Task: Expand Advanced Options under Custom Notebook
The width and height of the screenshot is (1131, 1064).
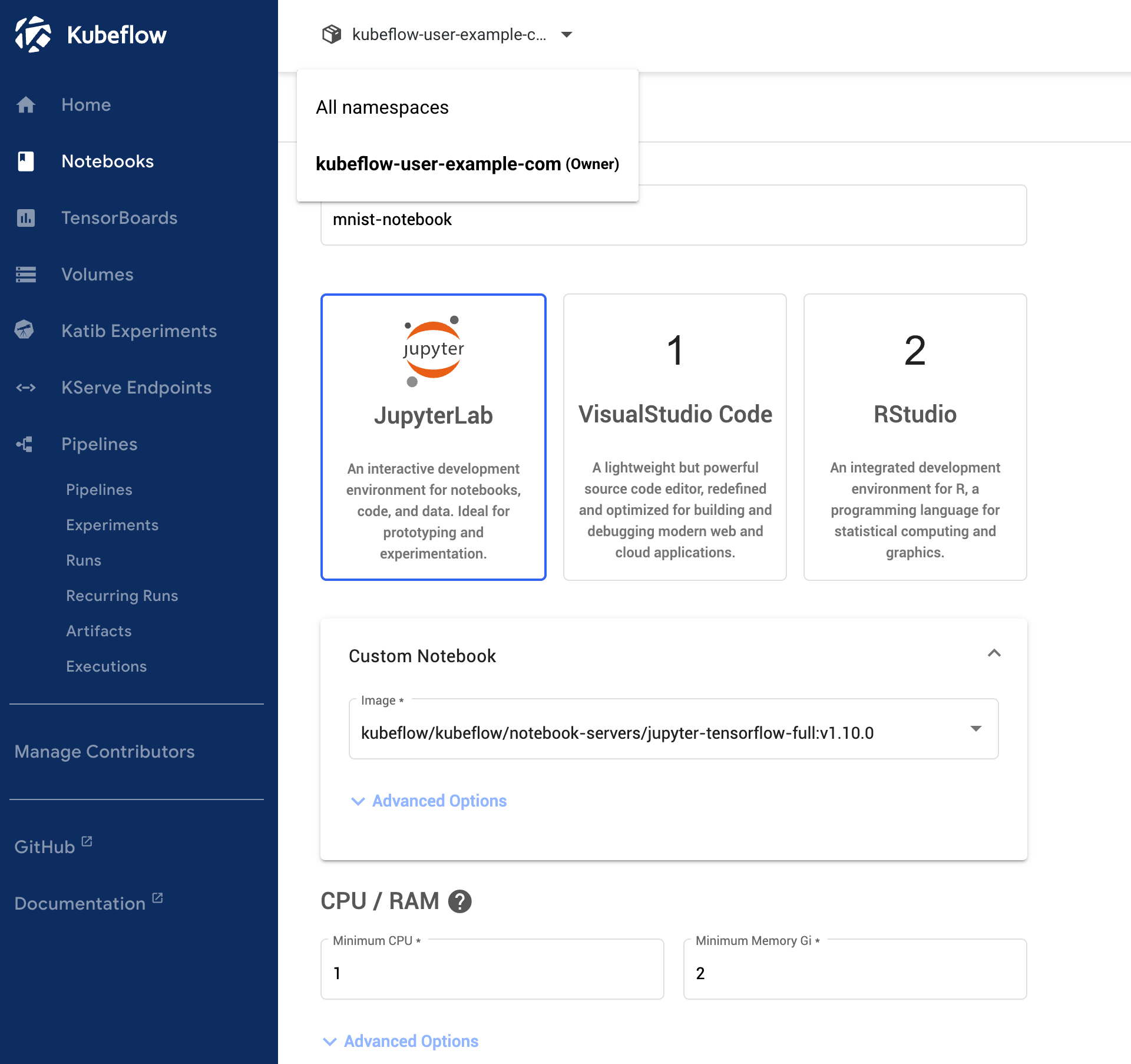Action: [x=429, y=801]
